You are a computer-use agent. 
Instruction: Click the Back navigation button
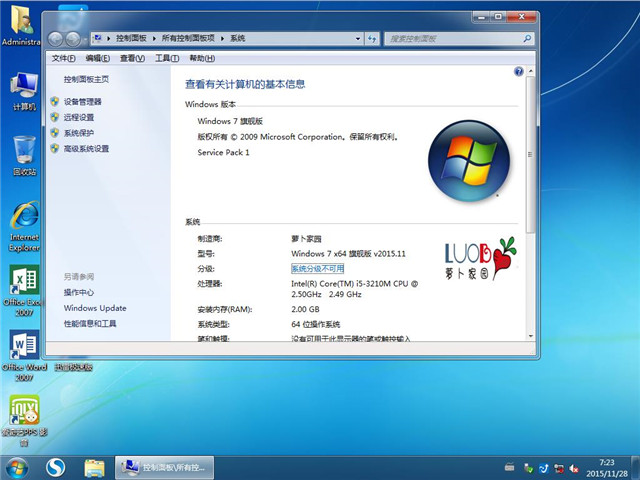pos(56,39)
